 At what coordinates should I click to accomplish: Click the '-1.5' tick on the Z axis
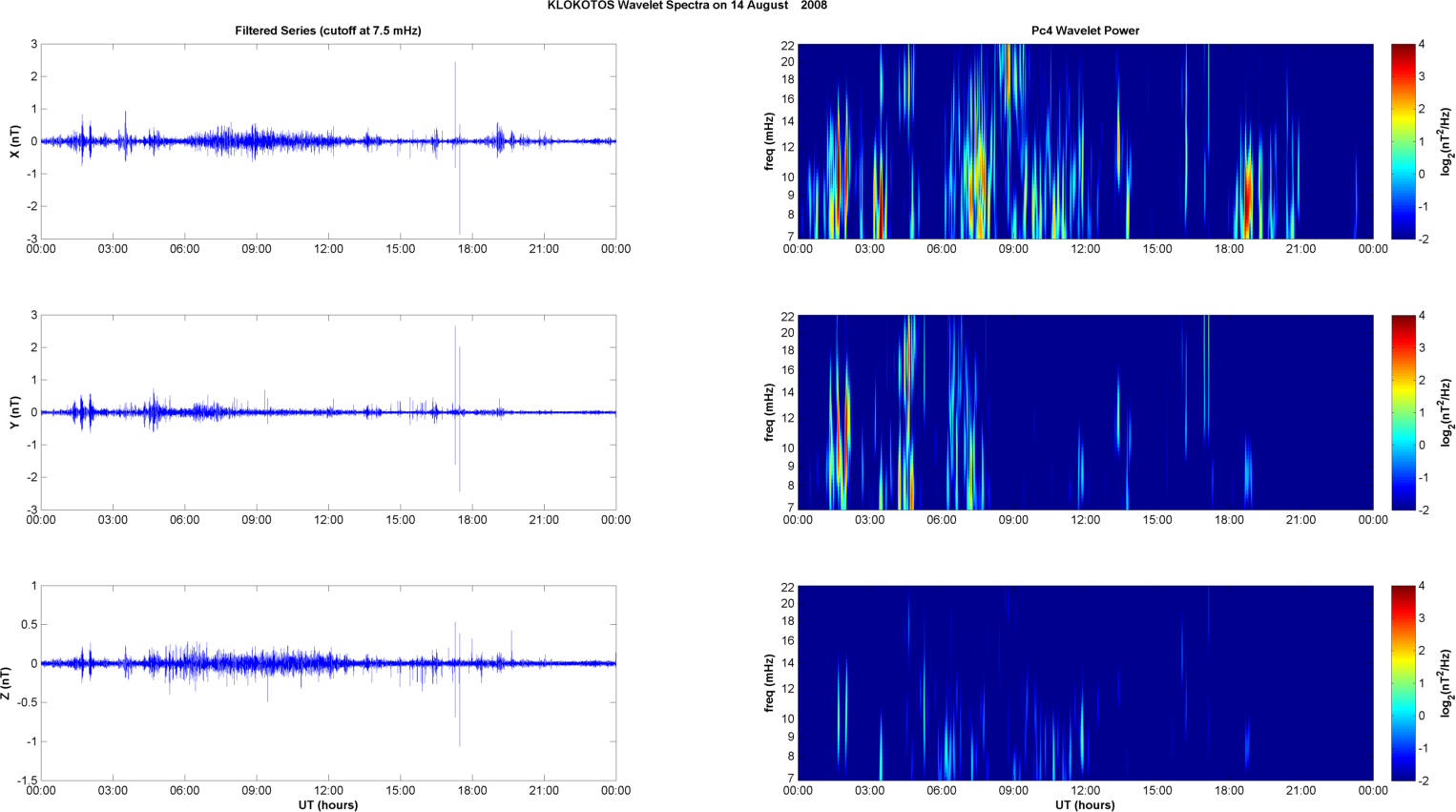pos(26,781)
